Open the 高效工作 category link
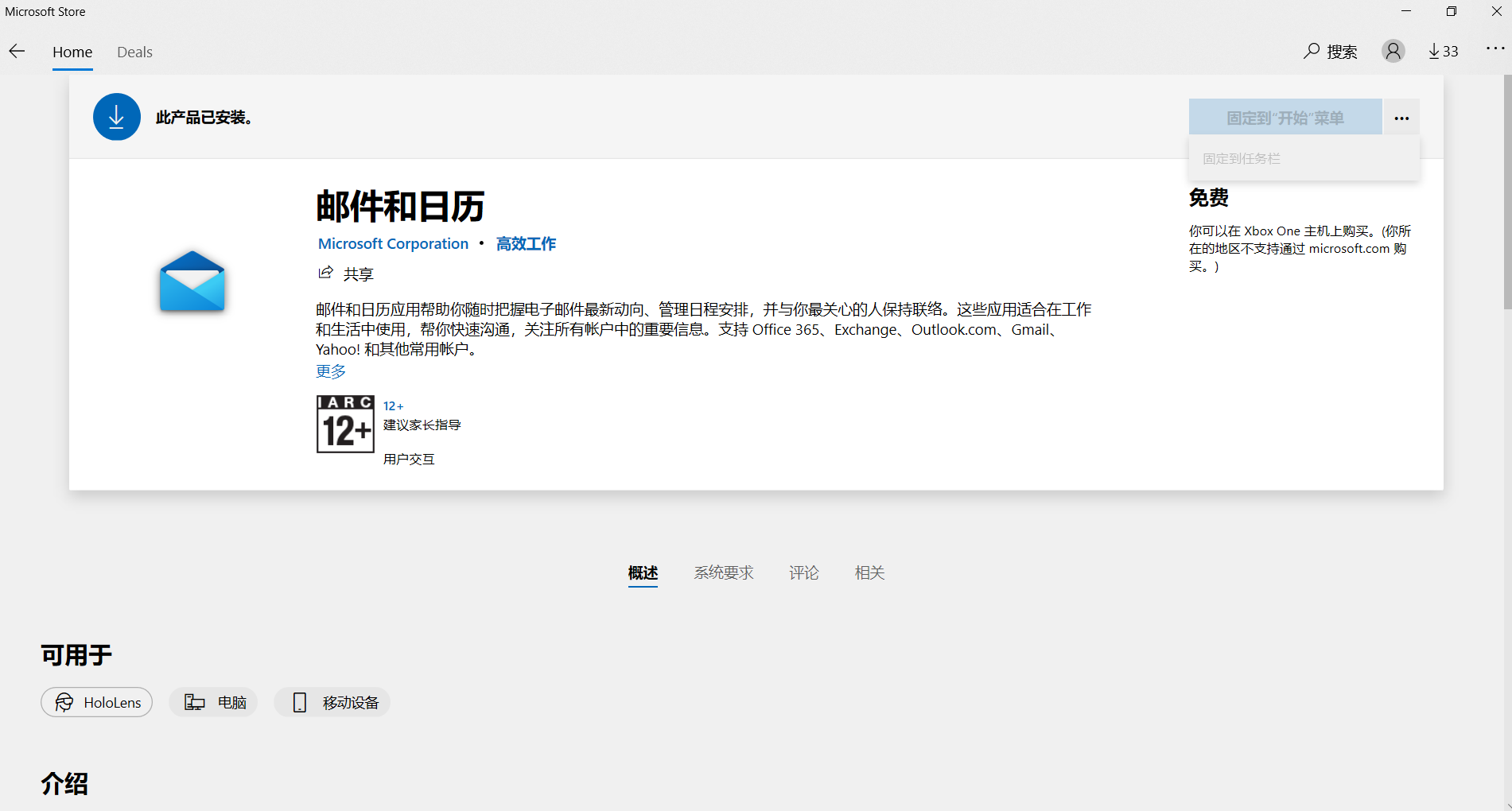 (x=526, y=244)
